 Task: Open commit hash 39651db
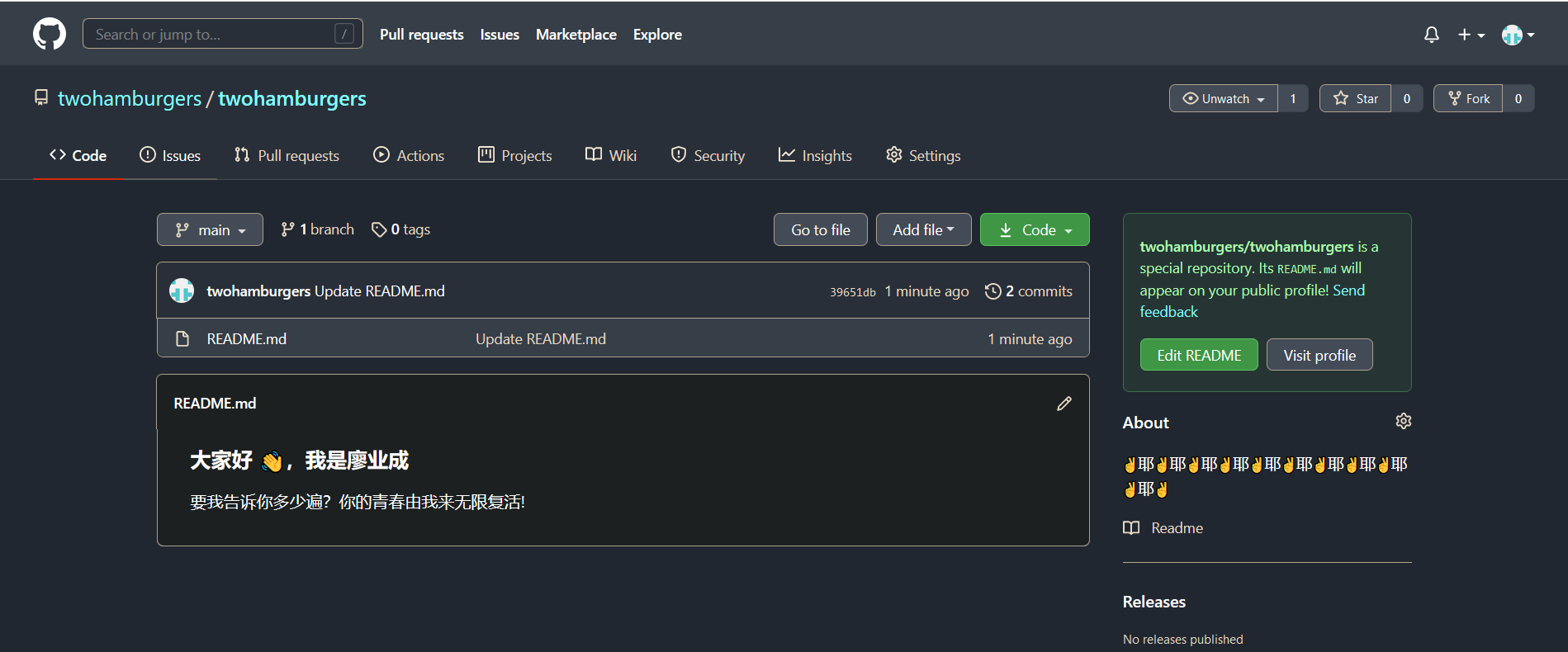tap(853, 292)
